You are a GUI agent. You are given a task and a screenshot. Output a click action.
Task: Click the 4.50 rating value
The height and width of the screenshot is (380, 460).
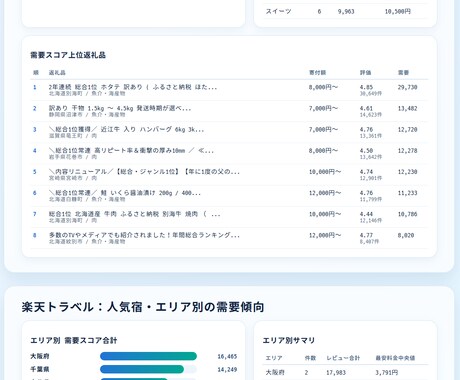click(366, 151)
